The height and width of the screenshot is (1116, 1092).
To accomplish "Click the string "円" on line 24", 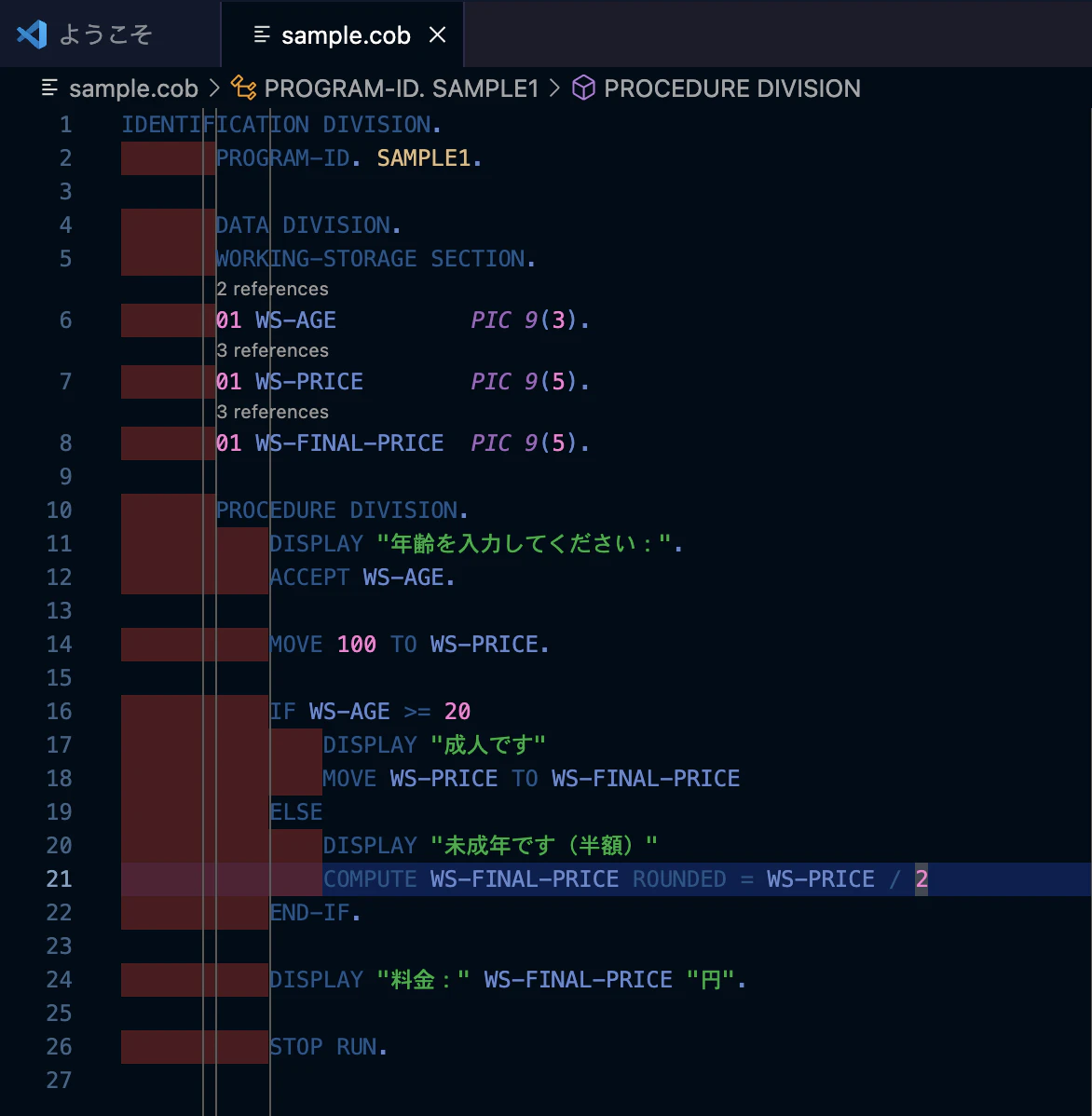I will 711,979.
